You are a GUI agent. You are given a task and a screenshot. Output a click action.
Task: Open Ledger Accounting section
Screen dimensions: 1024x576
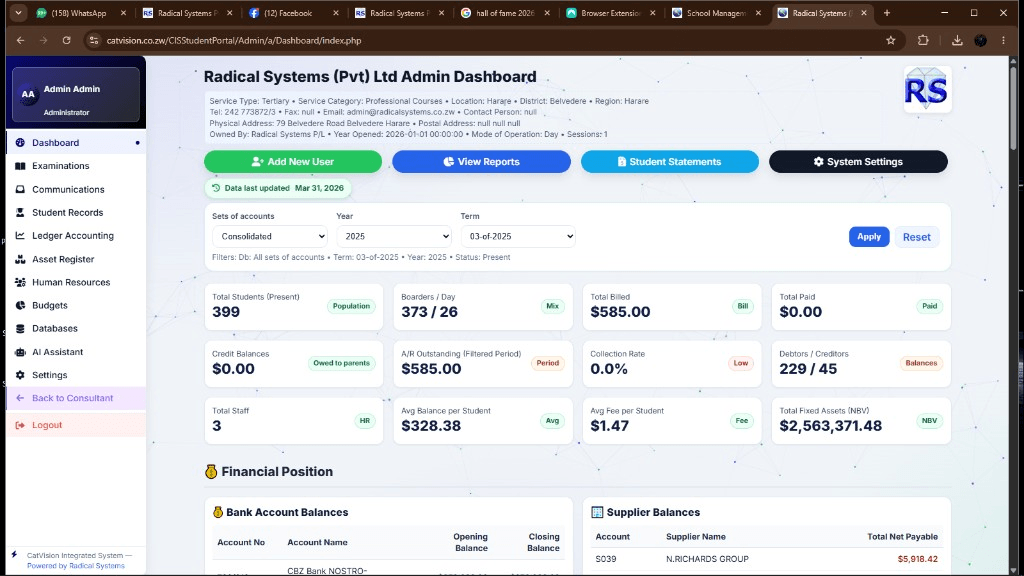(x=76, y=236)
